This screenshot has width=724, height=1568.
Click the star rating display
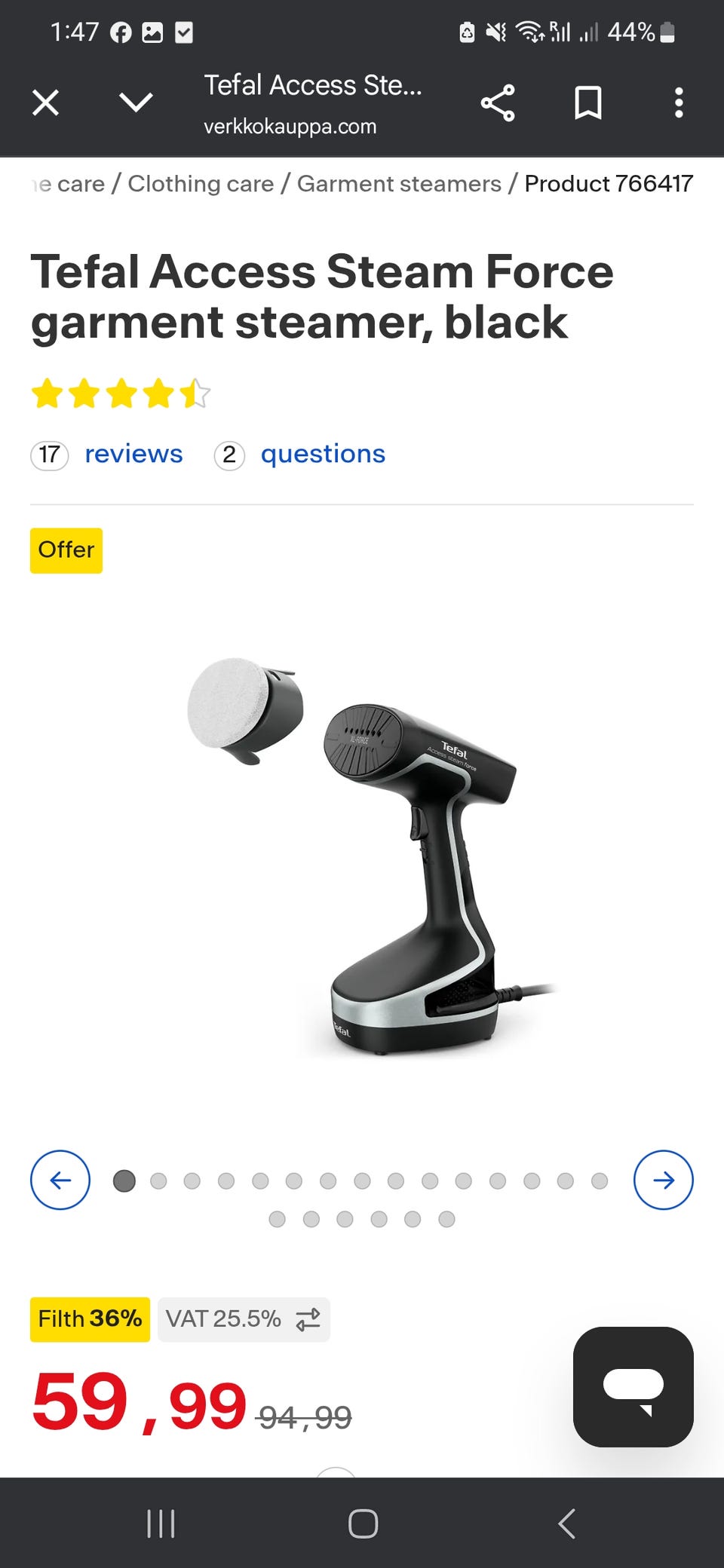[121, 394]
